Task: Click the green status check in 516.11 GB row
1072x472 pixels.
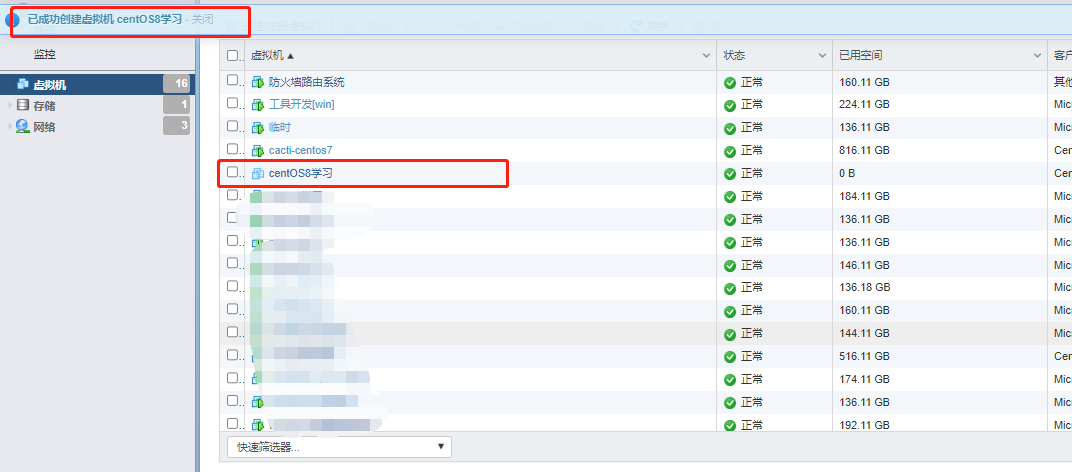Action: point(730,356)
